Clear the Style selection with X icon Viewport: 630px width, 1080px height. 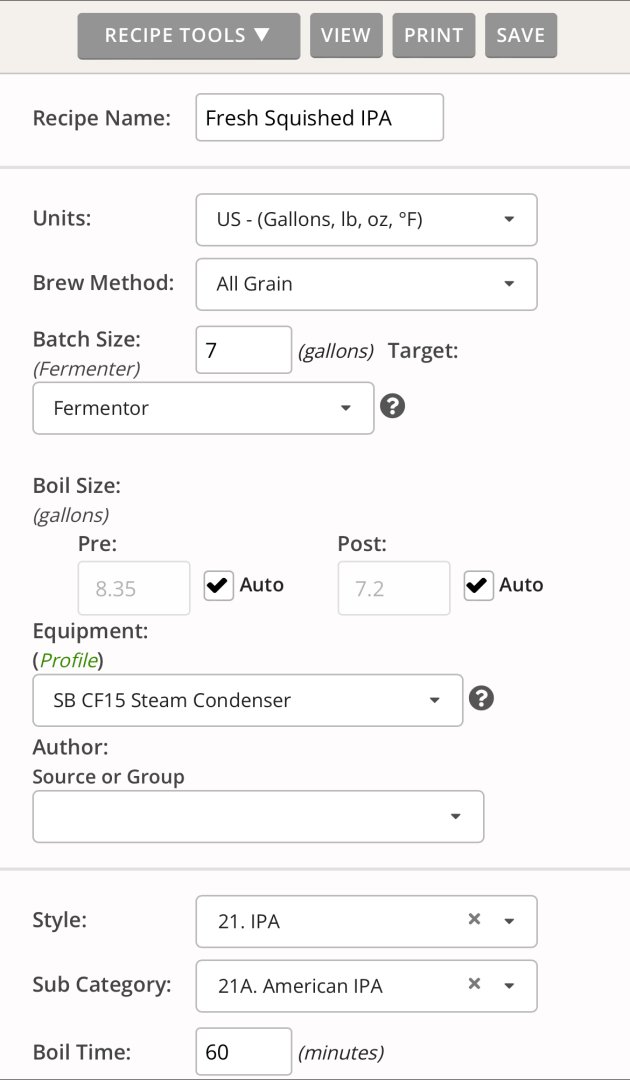[475, 919]
